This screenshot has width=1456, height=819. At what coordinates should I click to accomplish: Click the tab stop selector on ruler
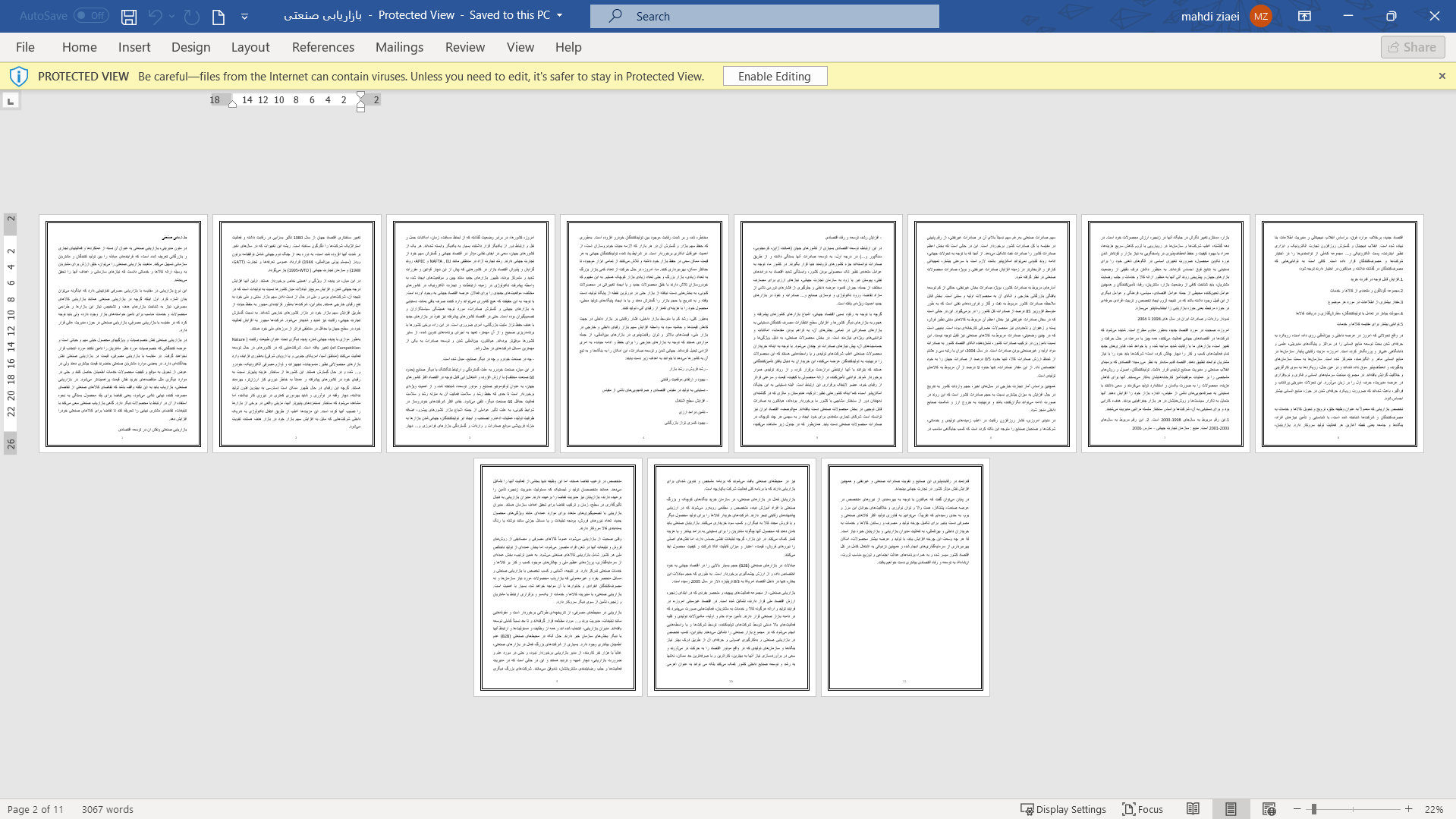(11, 100)
